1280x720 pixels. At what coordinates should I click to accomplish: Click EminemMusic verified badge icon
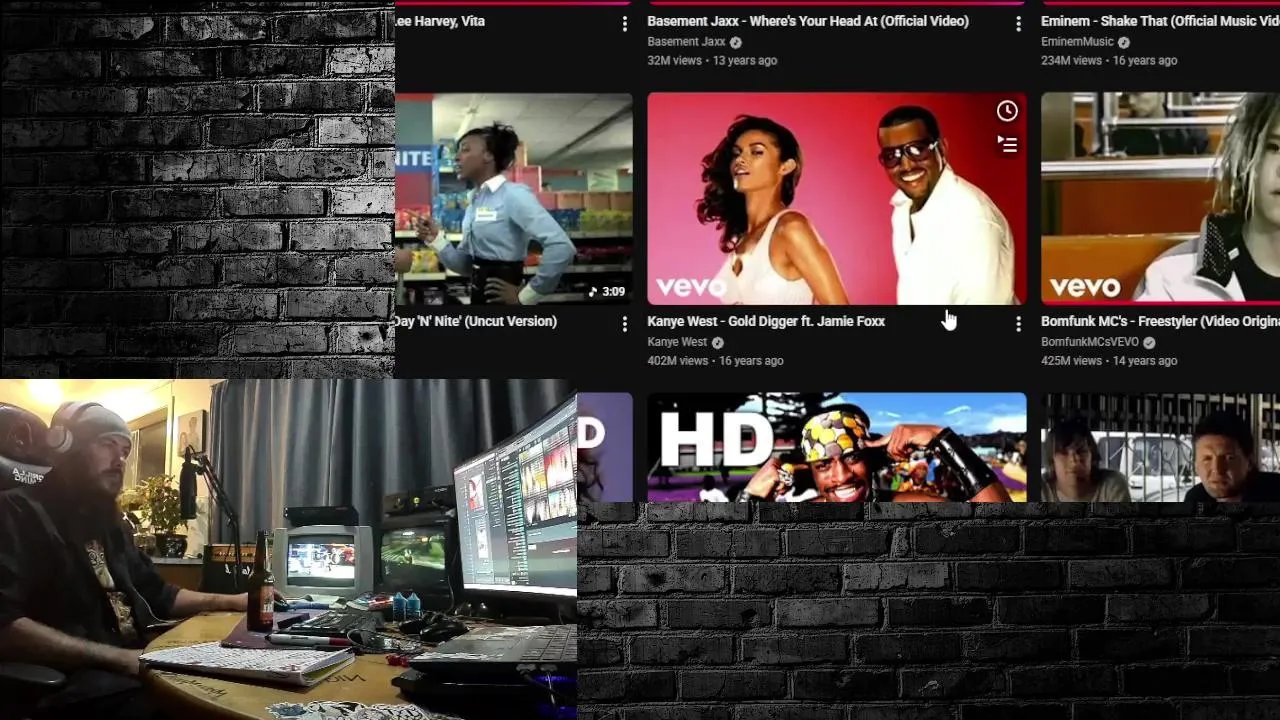(1124, 42)
